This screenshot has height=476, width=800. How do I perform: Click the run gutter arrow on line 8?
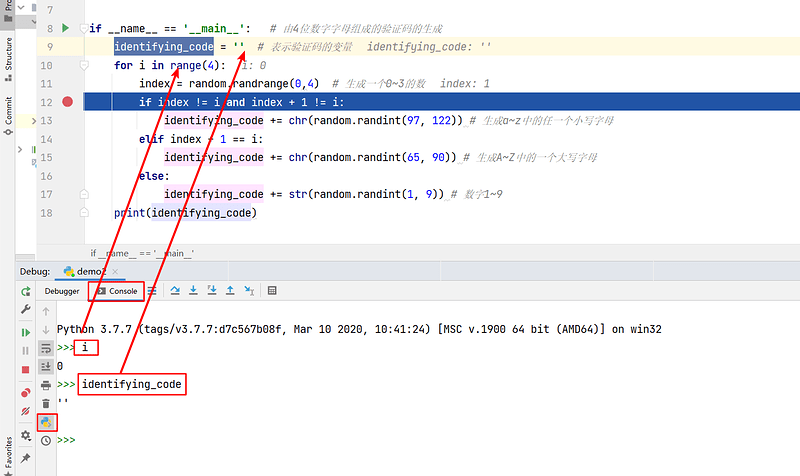(68, 29)
